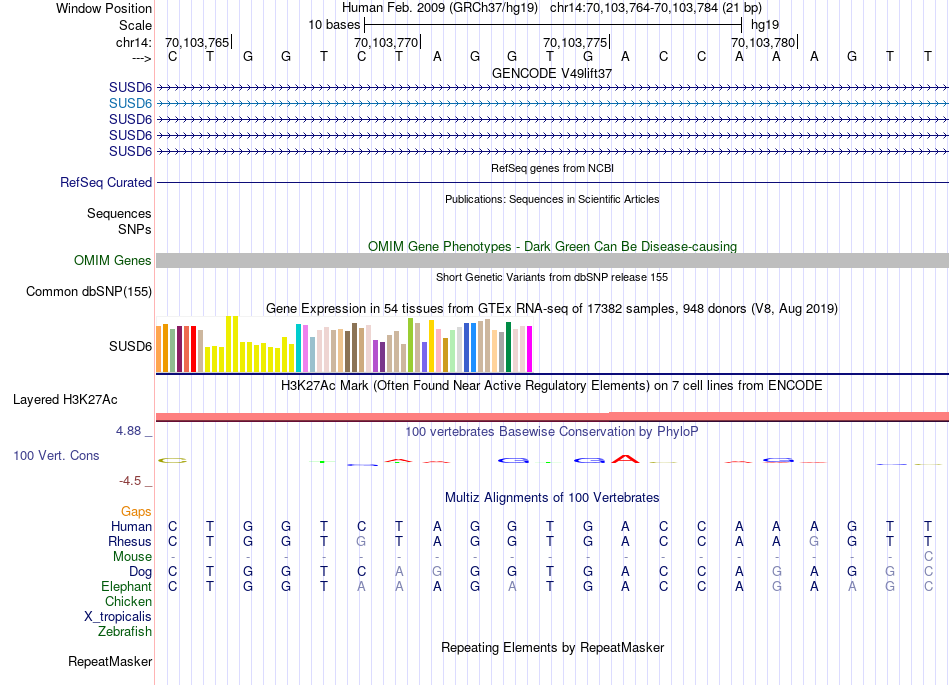Click the magenta bar in GTEx expression chart
Image resolution: width=950 pixels, height=685 pixels.
coord(529,350)
